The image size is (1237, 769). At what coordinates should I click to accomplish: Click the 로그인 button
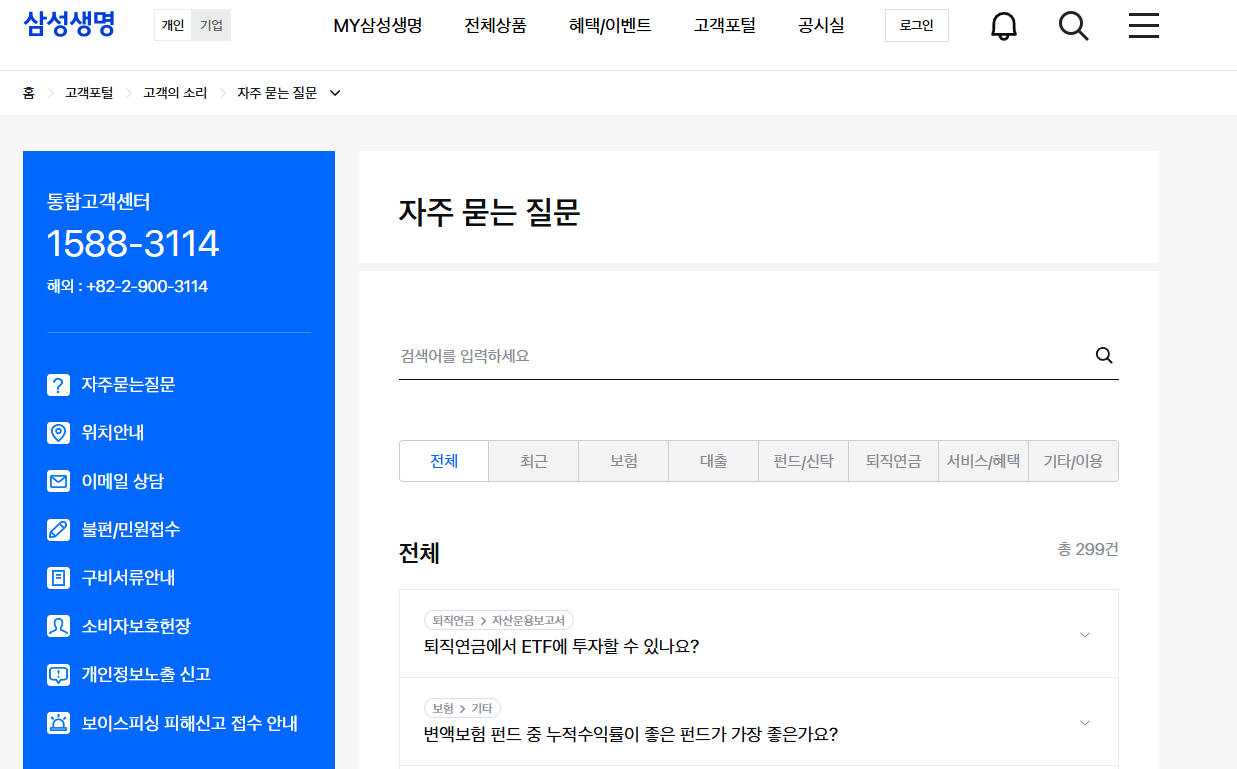click(x=917, y=25)
